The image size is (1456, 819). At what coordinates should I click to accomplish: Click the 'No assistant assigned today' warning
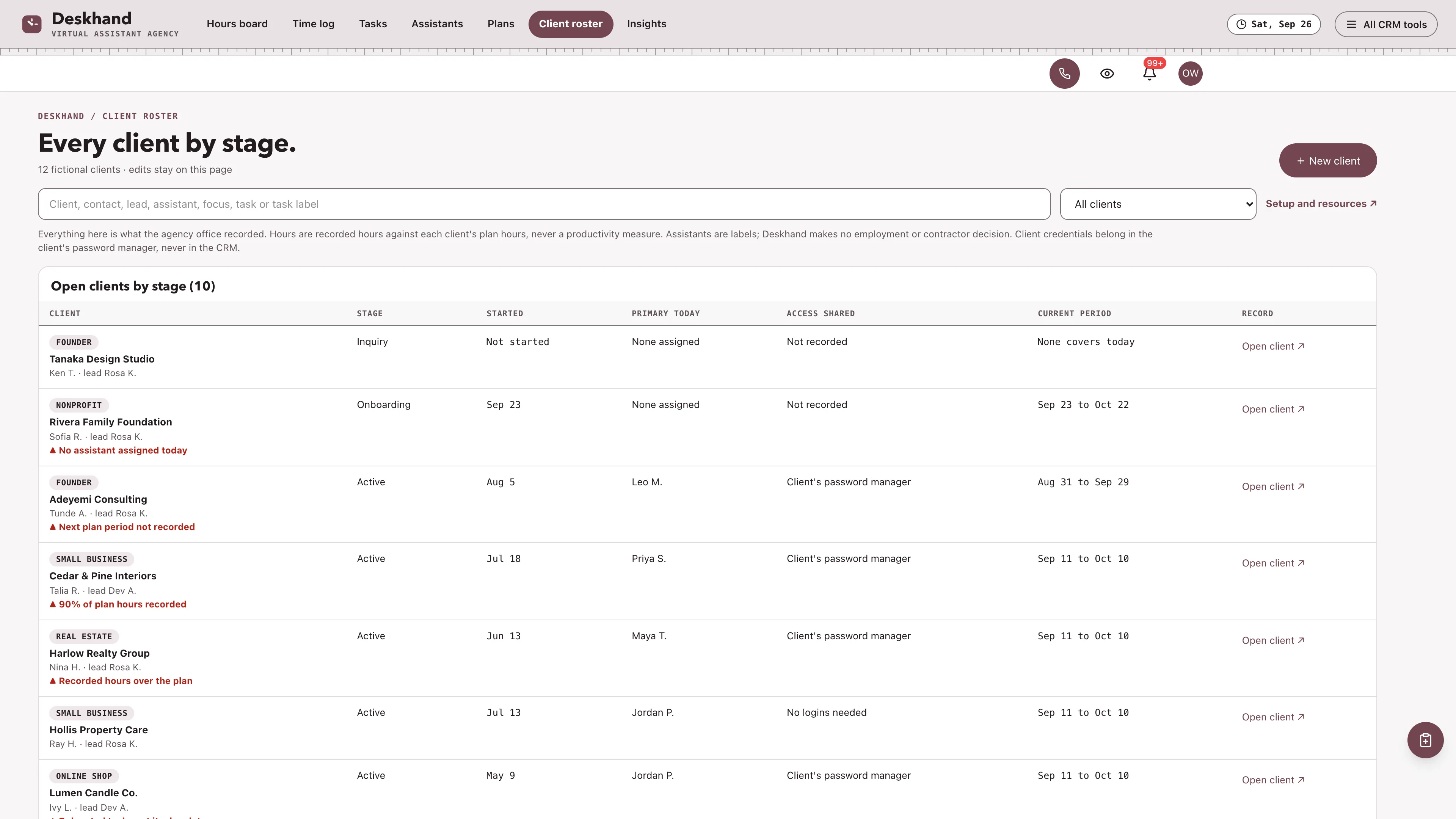pyautogui.click(x=118, y=450)
